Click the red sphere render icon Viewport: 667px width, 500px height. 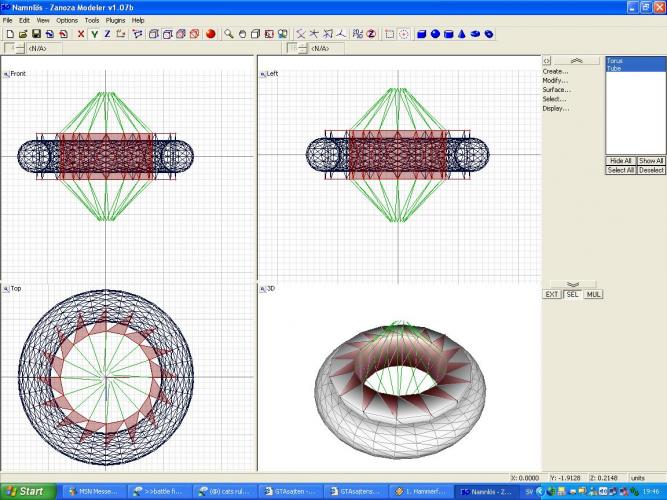pos(211,33)
